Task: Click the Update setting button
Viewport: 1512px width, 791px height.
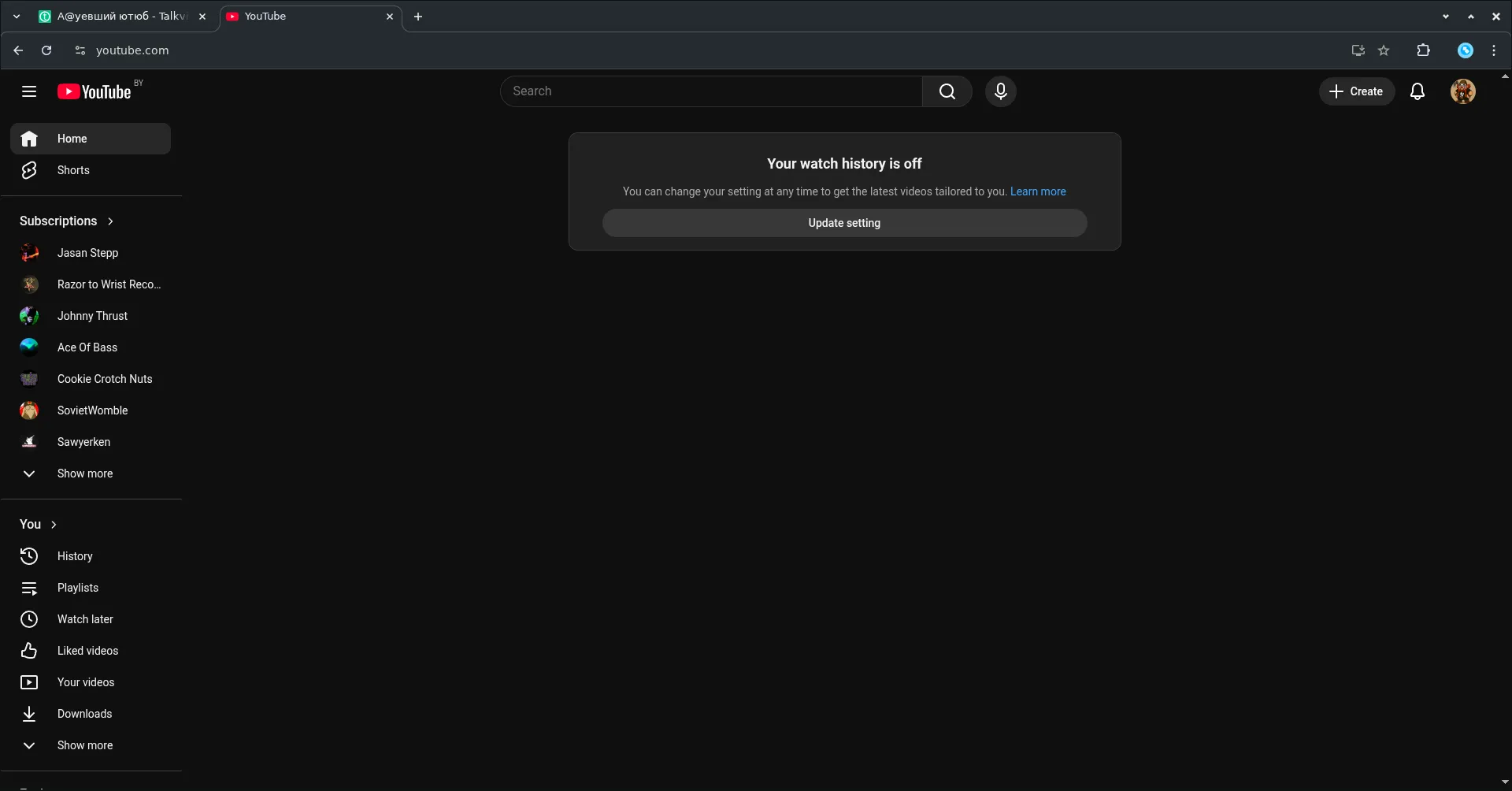Action: click(844, 223)
